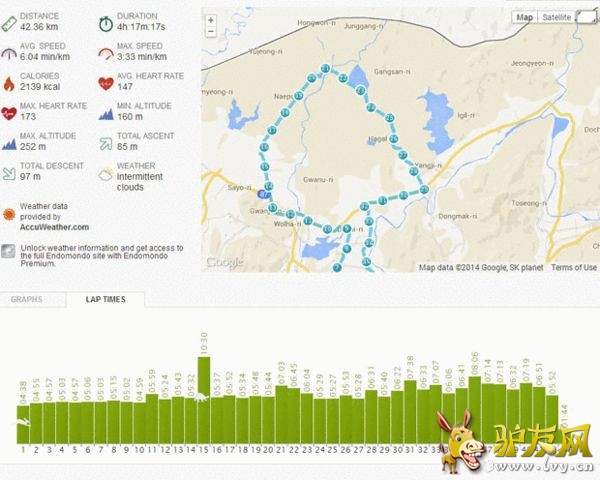Image resolution: width=600 pixels, height=480 pixels.
Task: Click the total ascent arrow icon
Action: tap(106, 141)
